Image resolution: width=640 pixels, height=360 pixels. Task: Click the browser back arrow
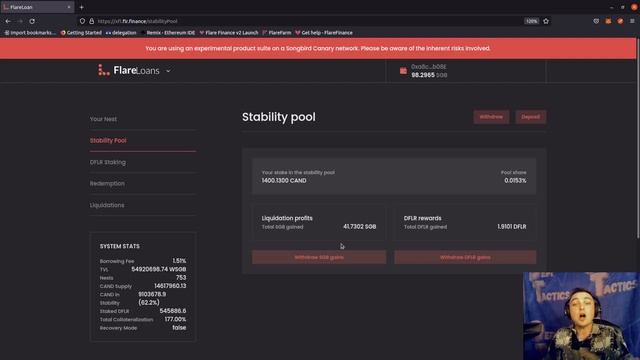point(8,21)
